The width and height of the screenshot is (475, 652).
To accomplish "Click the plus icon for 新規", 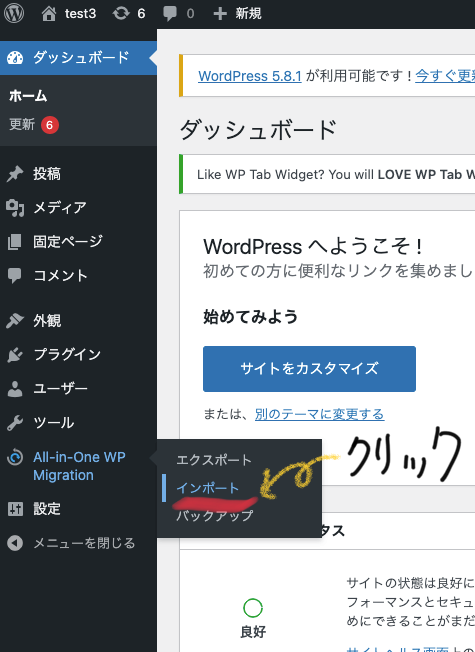I will click(220, 14).
